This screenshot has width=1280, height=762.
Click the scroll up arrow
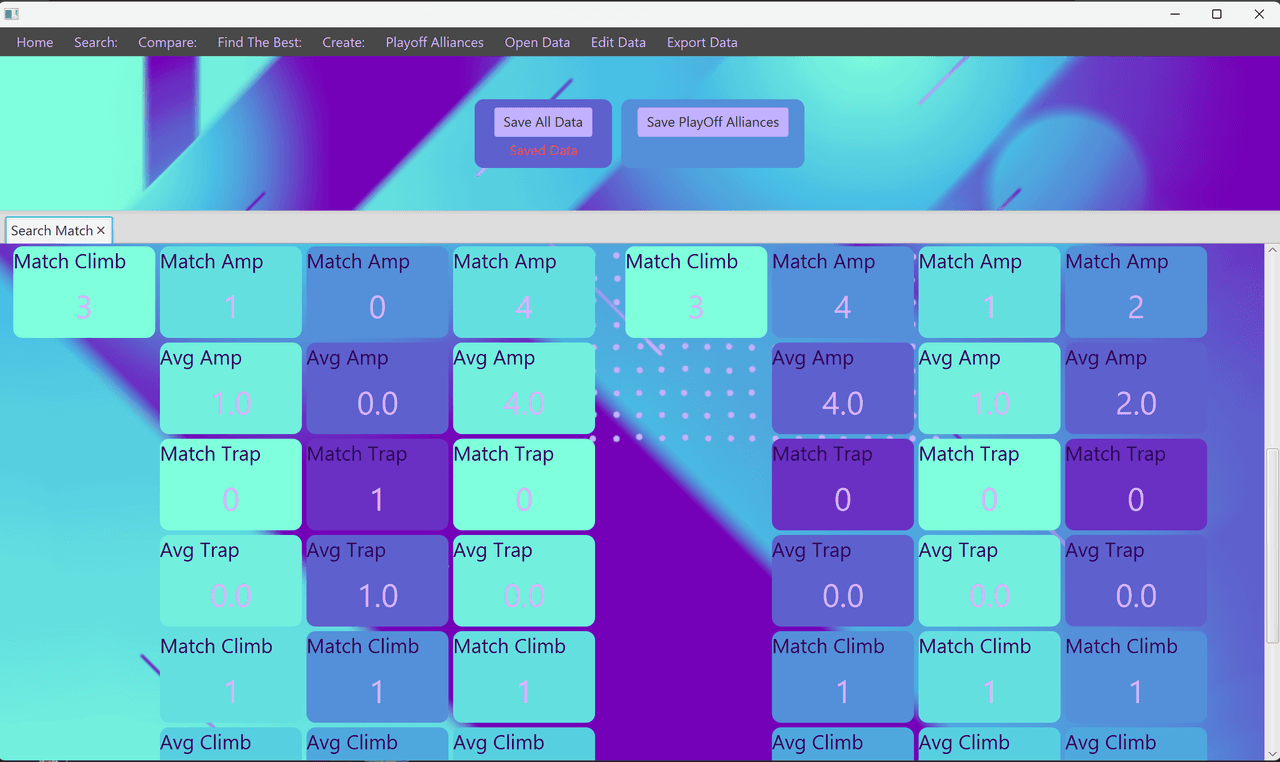point(1272,250)
